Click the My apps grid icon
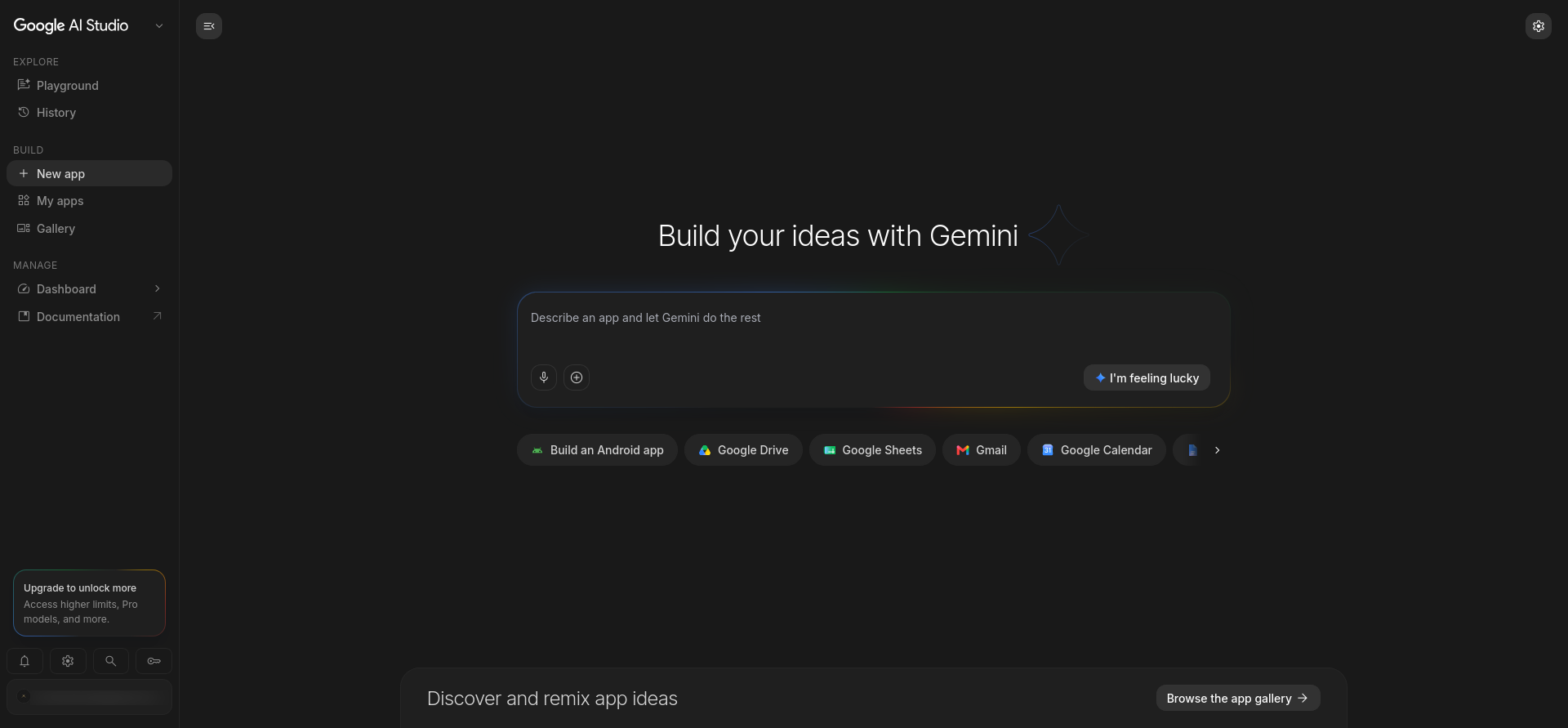This screenshot has height=728, width=1568. pyautogui.click(x=24, y=200)
